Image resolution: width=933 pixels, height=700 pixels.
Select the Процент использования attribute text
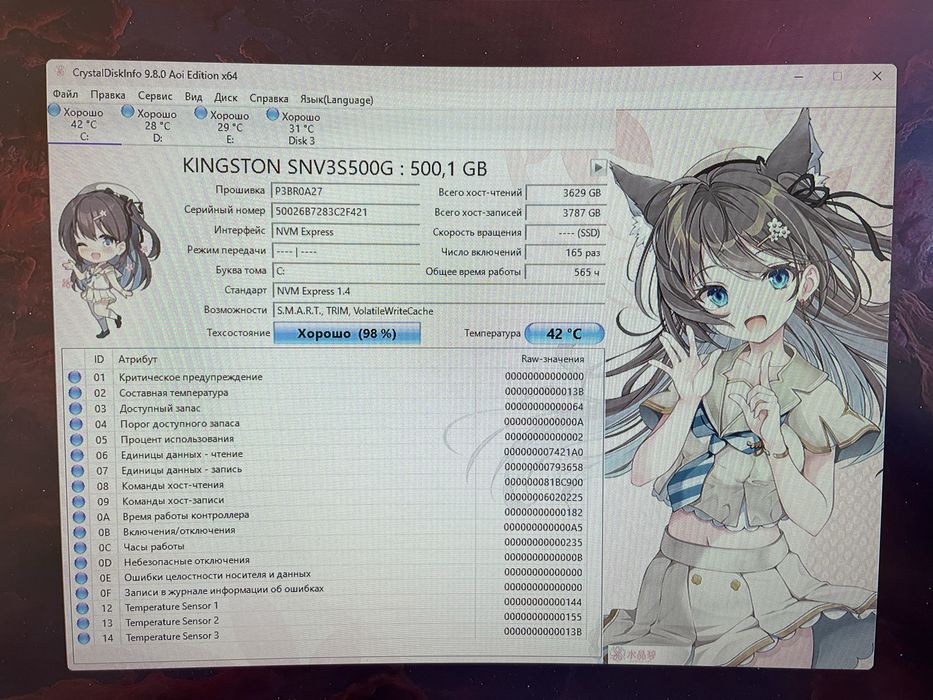tap(177, 439)
